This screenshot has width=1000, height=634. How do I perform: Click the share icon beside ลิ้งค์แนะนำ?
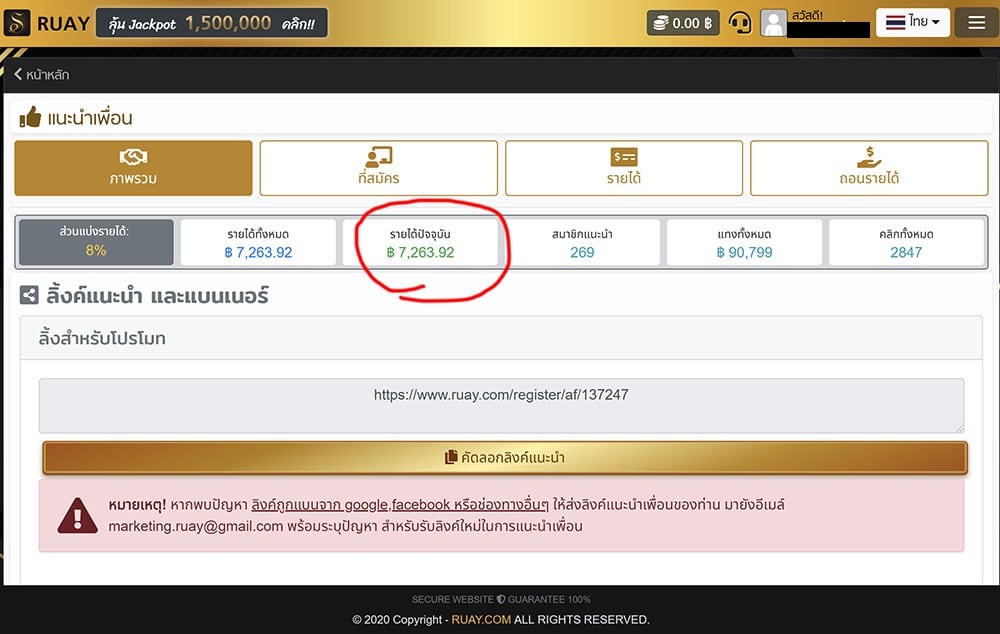(29, 295)
